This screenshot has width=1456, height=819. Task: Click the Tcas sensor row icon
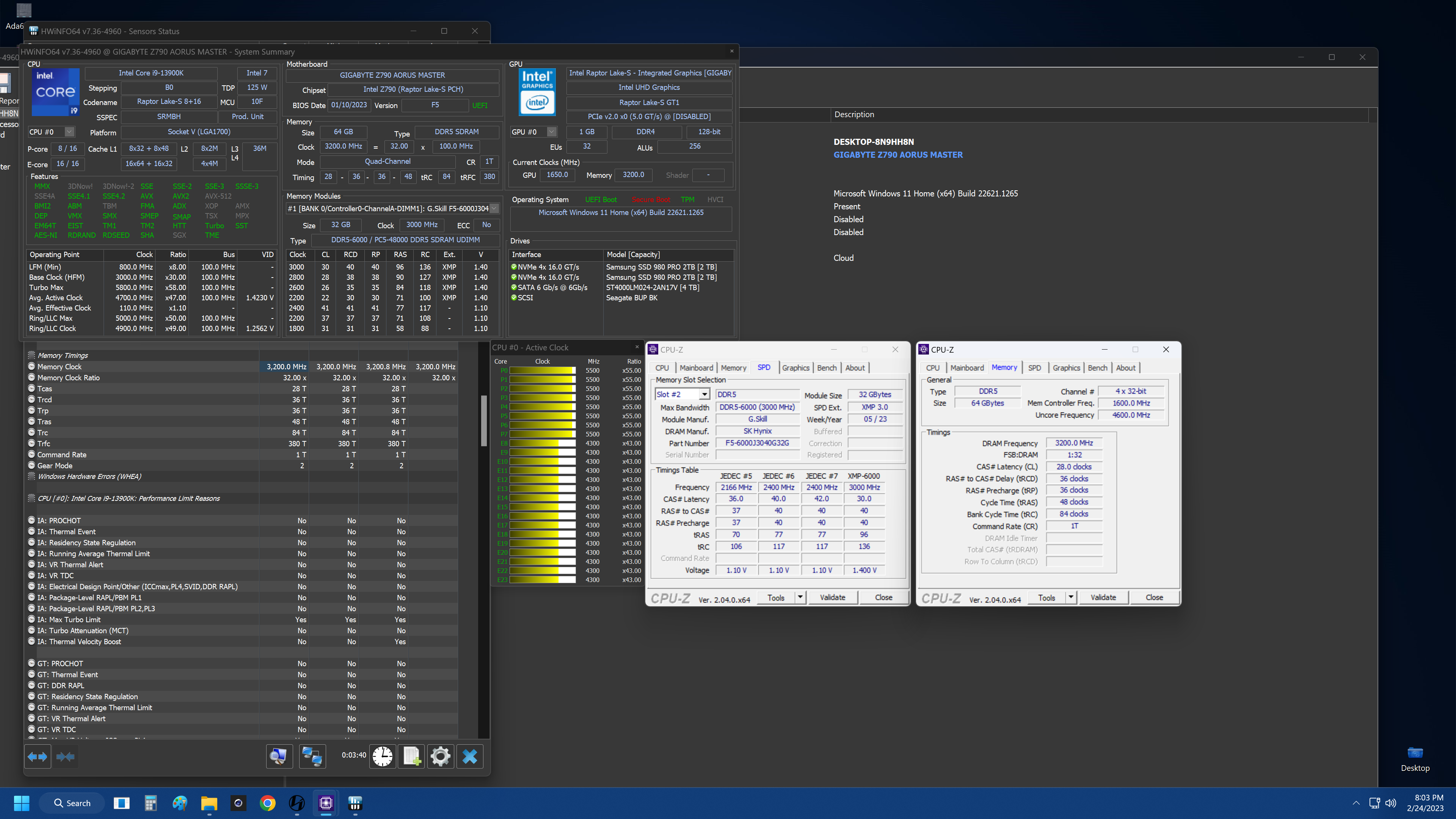tap(31, 388)
